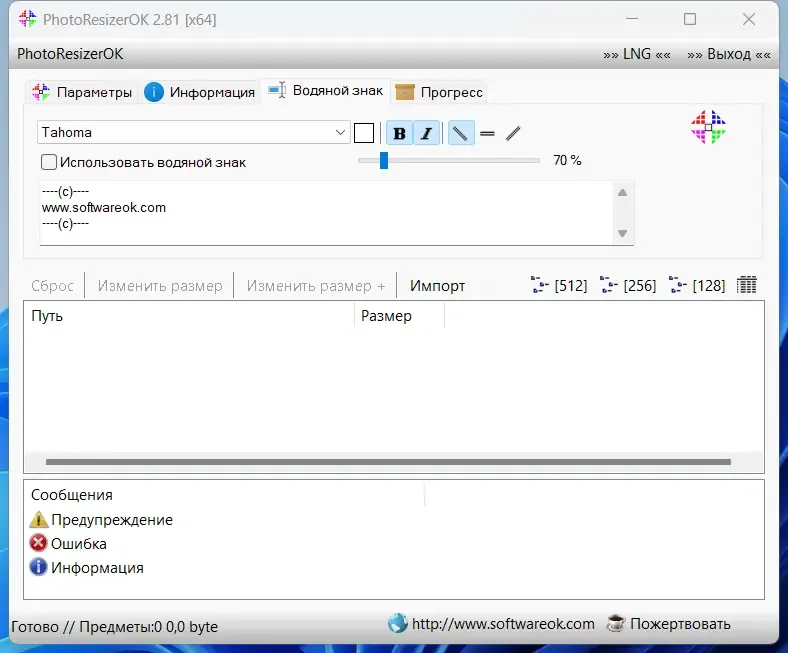Click the Параметры tab's colorful icon

(41, 92)
